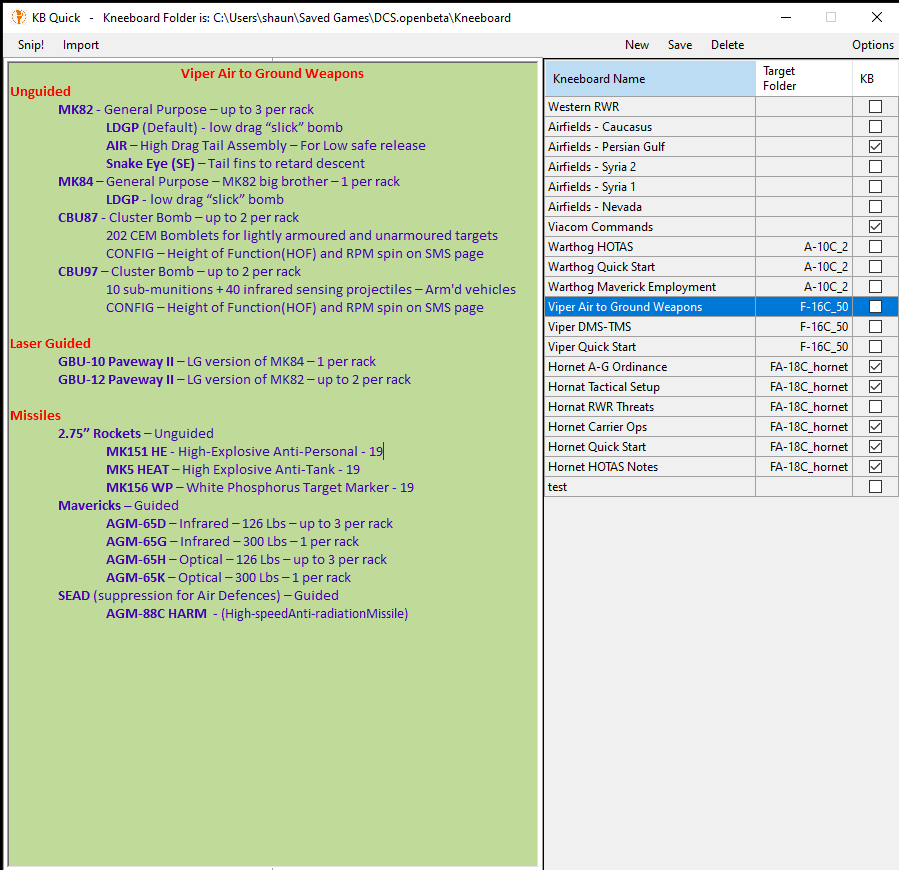Select the Viper DMS-TMS kneeboard row
Viewport: 899px width, 870px height.
(x=650, y=327)
